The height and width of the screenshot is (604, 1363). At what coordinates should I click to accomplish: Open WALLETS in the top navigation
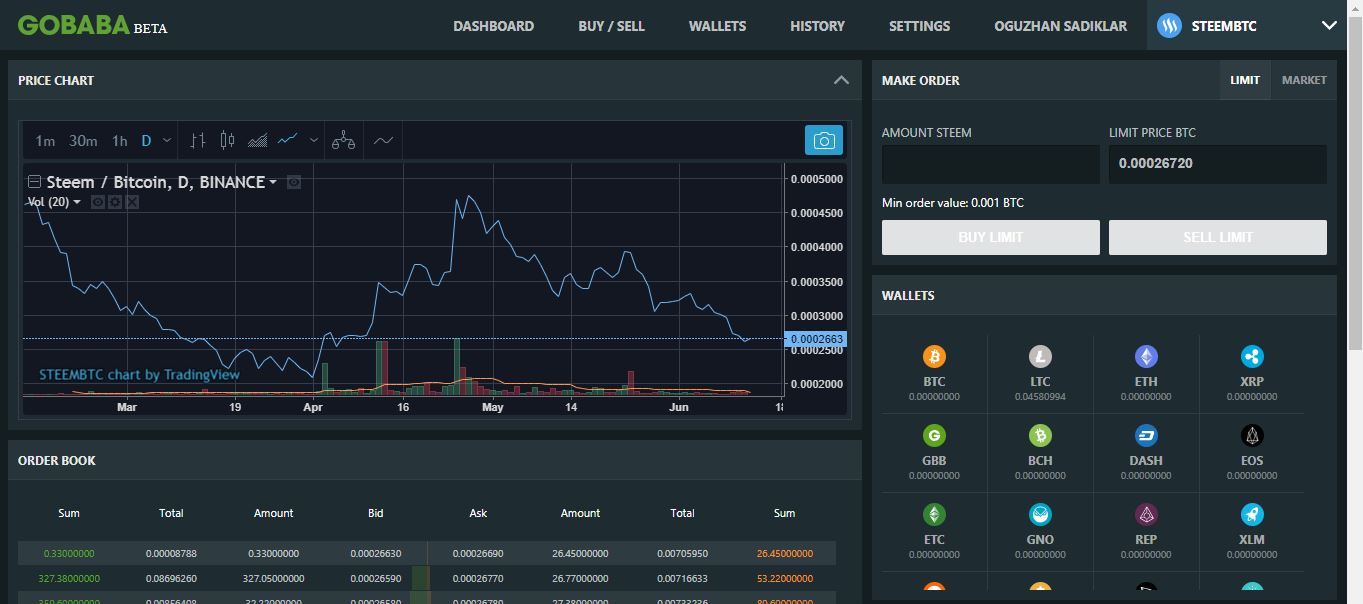coord(717,26)
